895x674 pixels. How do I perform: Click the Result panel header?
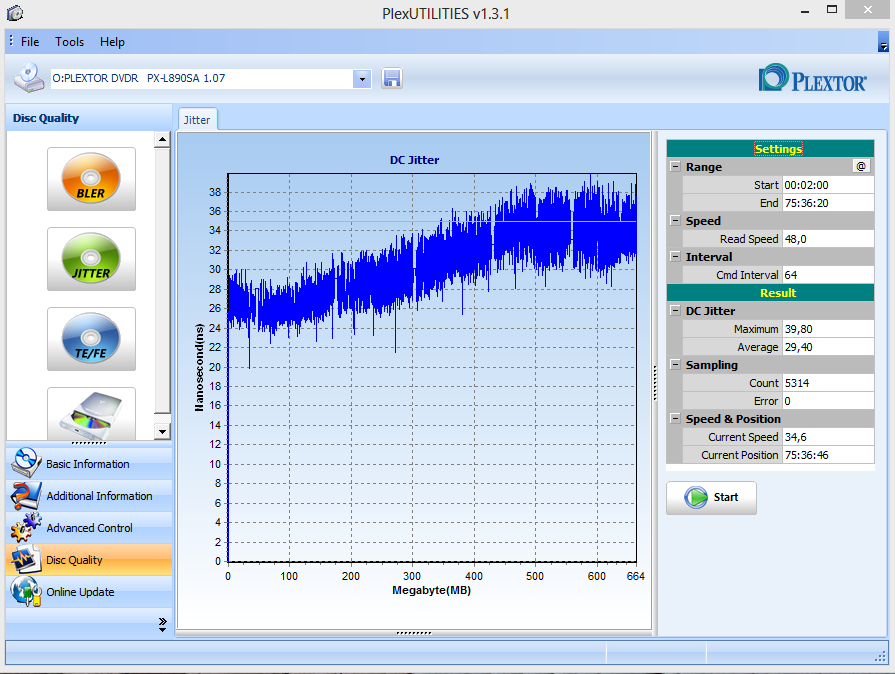(x=770, y=293)
